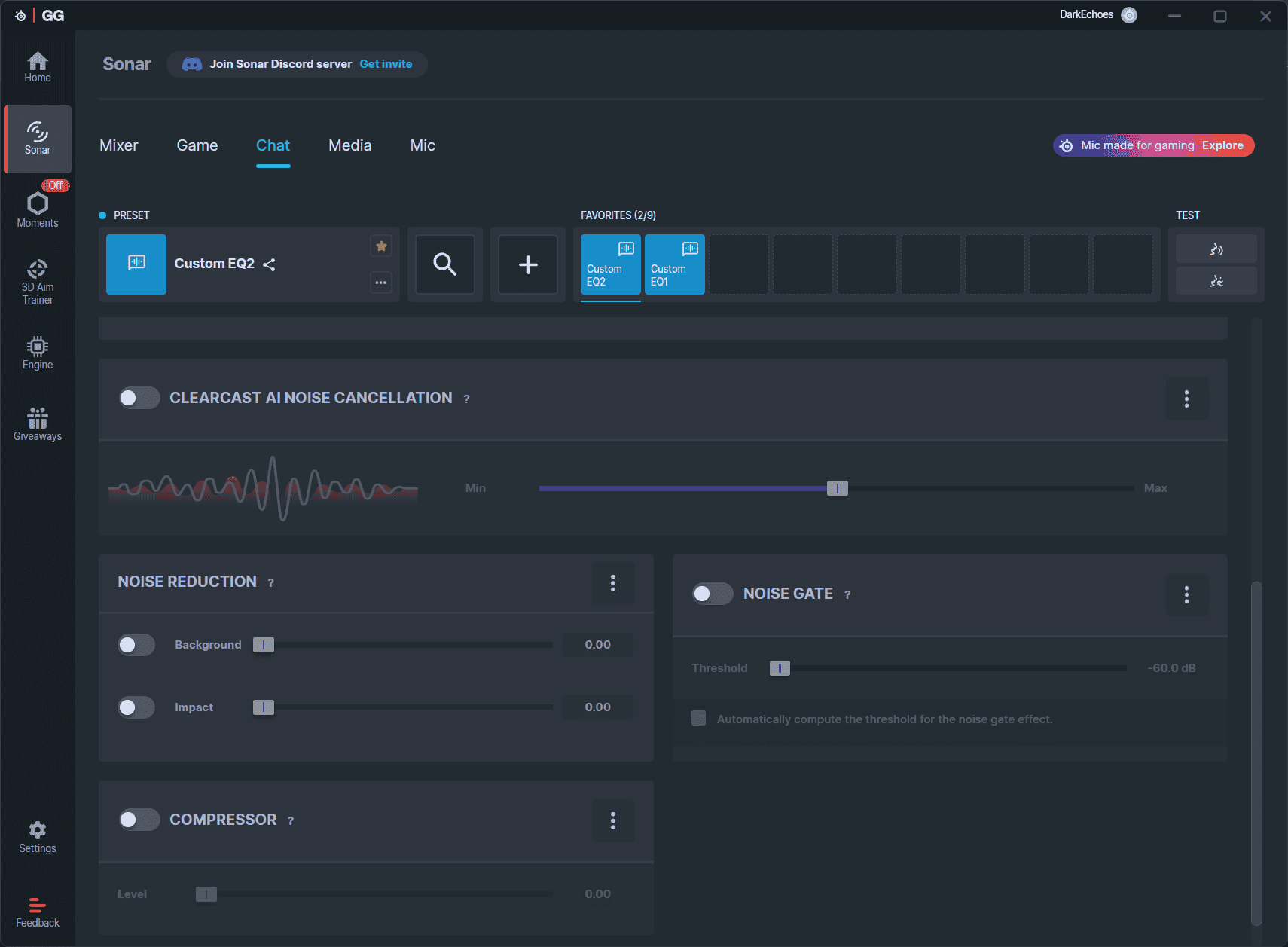Image resolution: width=1288 pixels, height=947 pixels.
Task: Click the search presets magnifier icon
Action: tap(444, 264)
